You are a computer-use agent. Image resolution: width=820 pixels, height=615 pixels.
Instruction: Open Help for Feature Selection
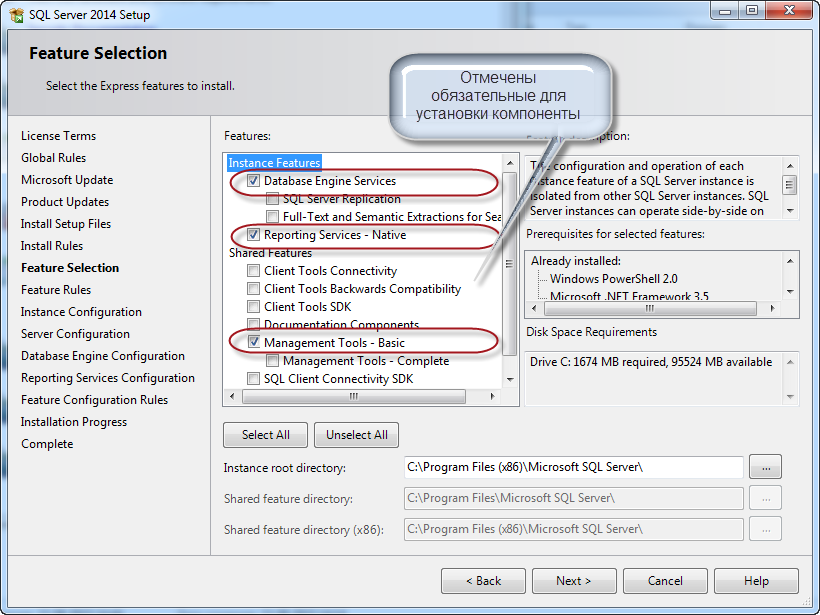756,581
